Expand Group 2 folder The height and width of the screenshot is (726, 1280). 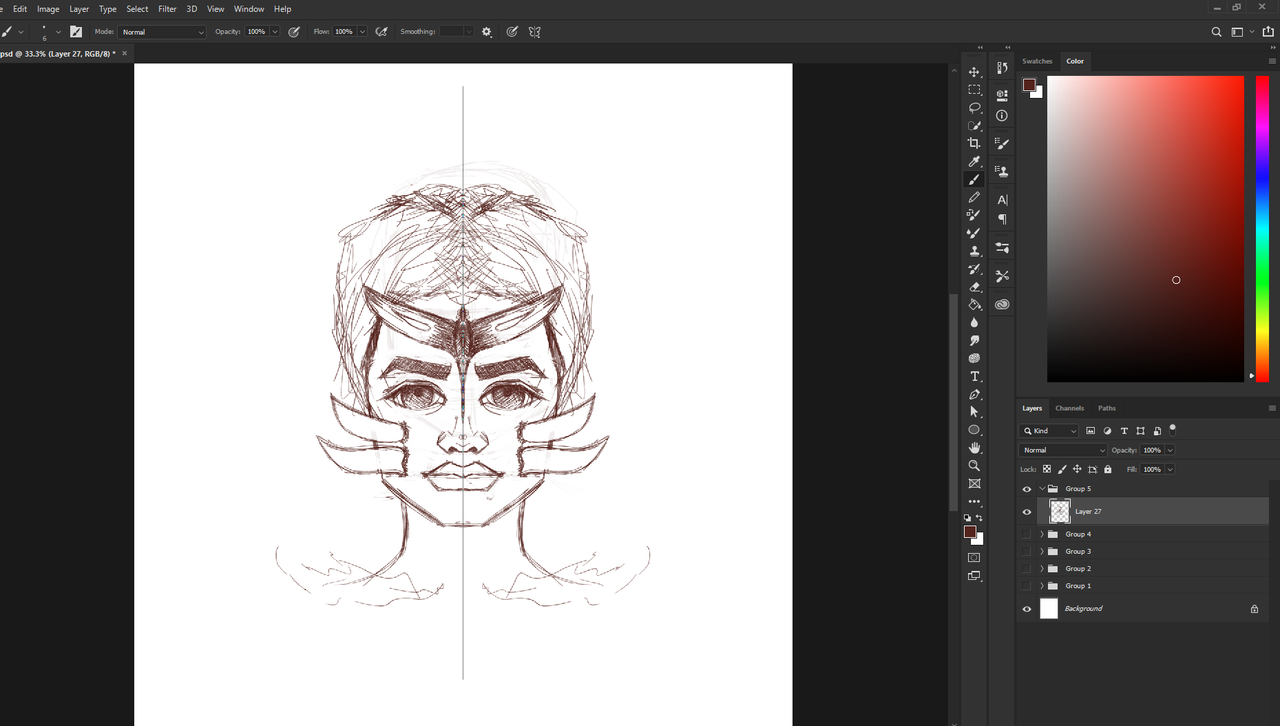pyautogui.click(x=1041, y=568)
